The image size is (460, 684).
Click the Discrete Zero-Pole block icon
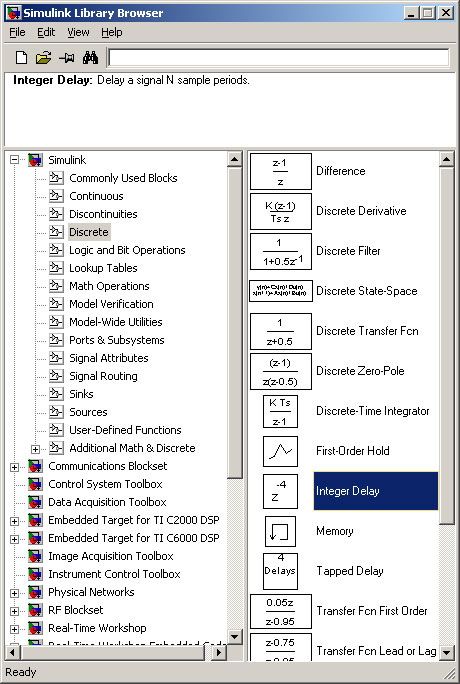(x=281, y=371)
